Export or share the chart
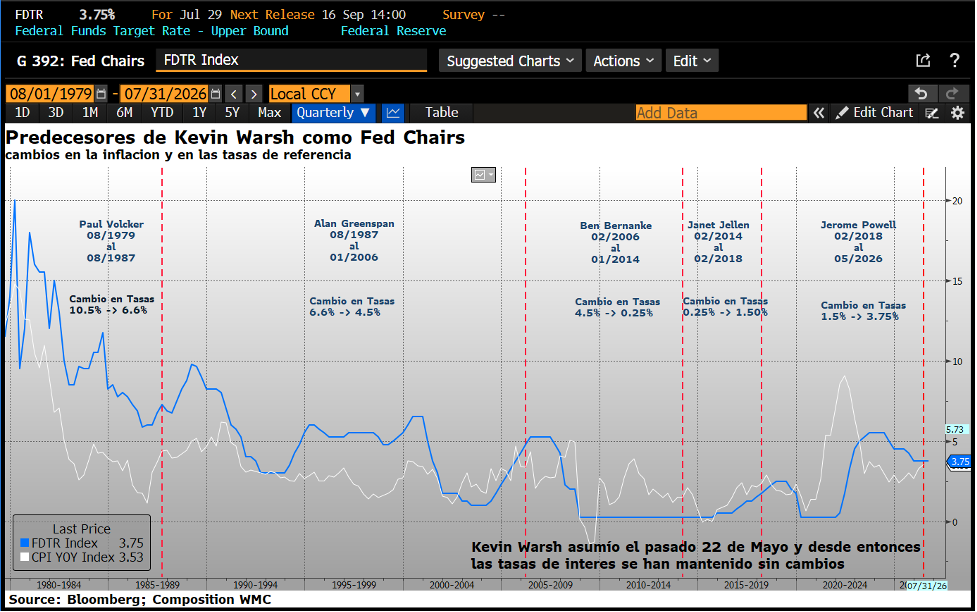977x612 pixels. [x=923, y=60]
